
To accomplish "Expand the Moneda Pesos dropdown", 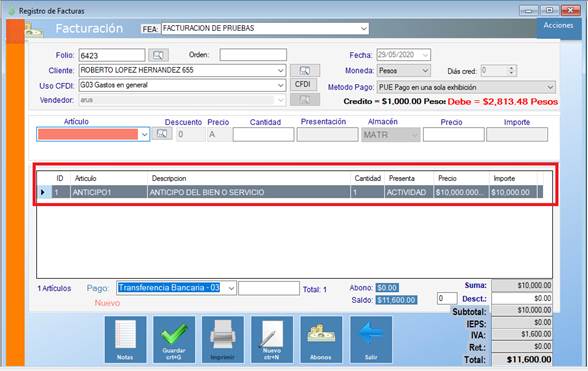I will coord(425,71).
